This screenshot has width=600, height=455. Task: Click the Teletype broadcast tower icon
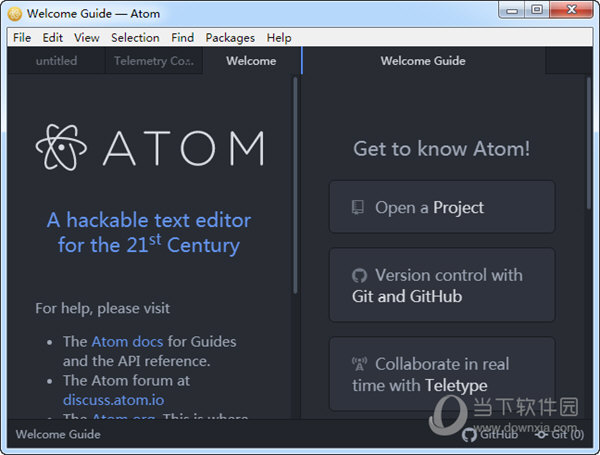359,364
